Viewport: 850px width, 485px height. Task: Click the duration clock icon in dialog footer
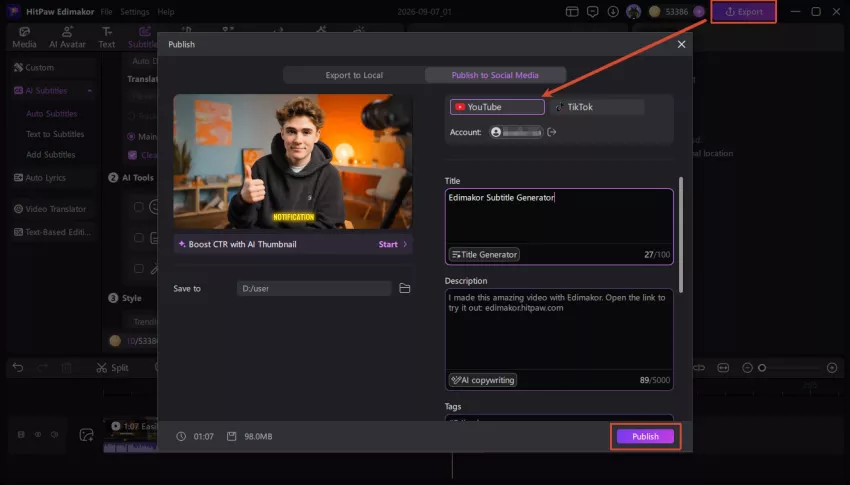[181, 436]
